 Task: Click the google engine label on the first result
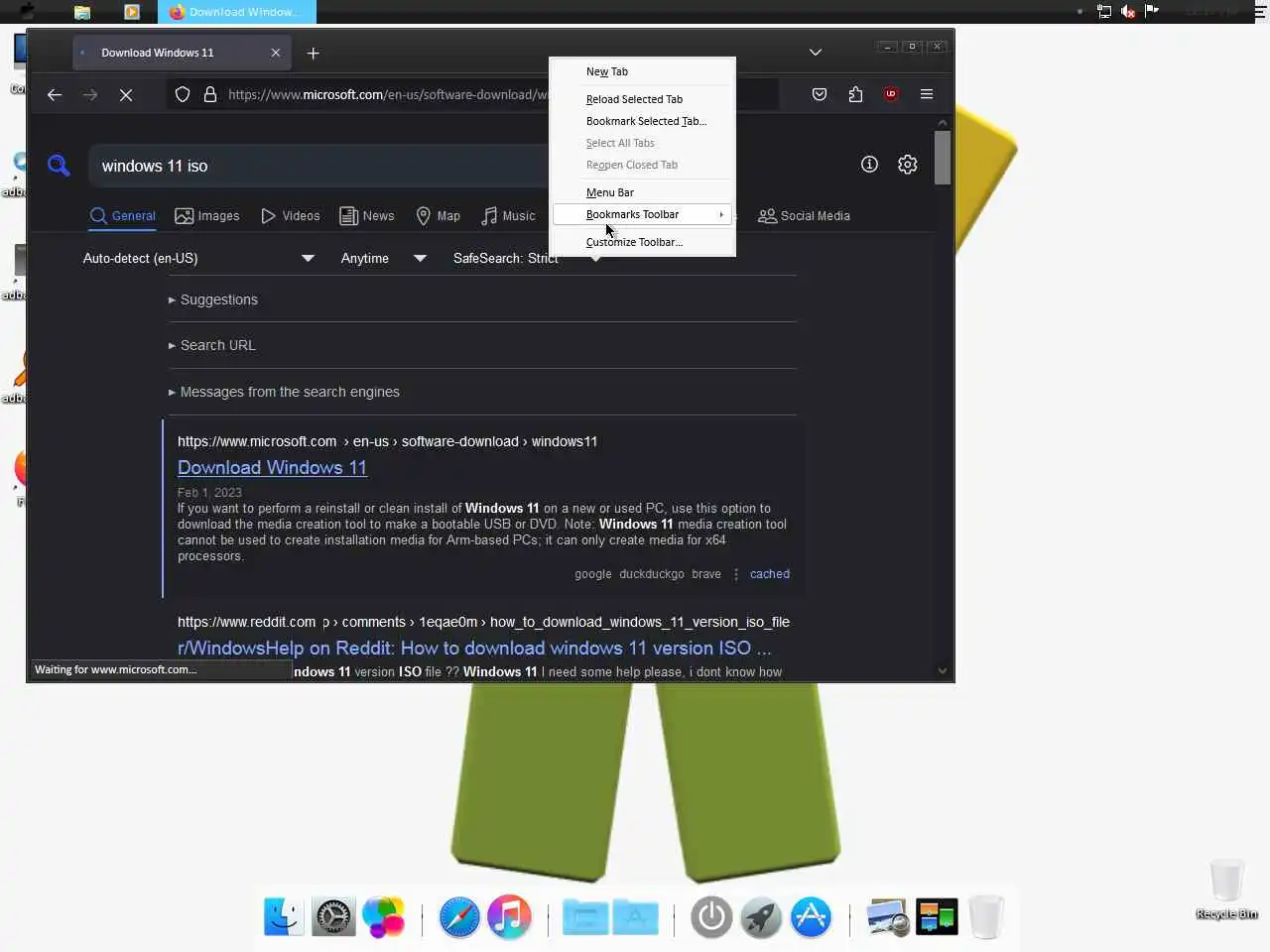(593, 574)
